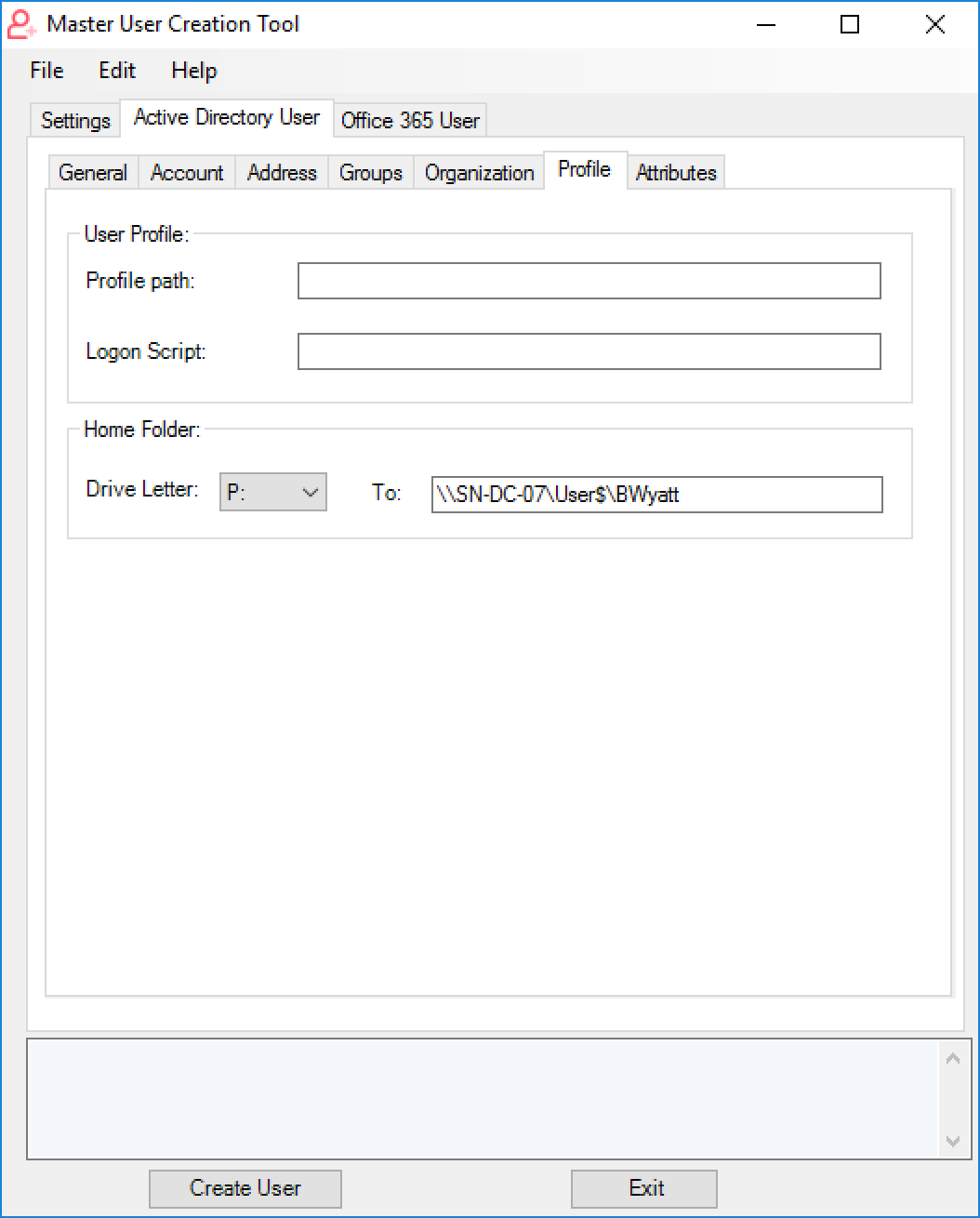Open the General sub-tab
This screenshot has width=980, height=1218.
click(x=93, y=173)
